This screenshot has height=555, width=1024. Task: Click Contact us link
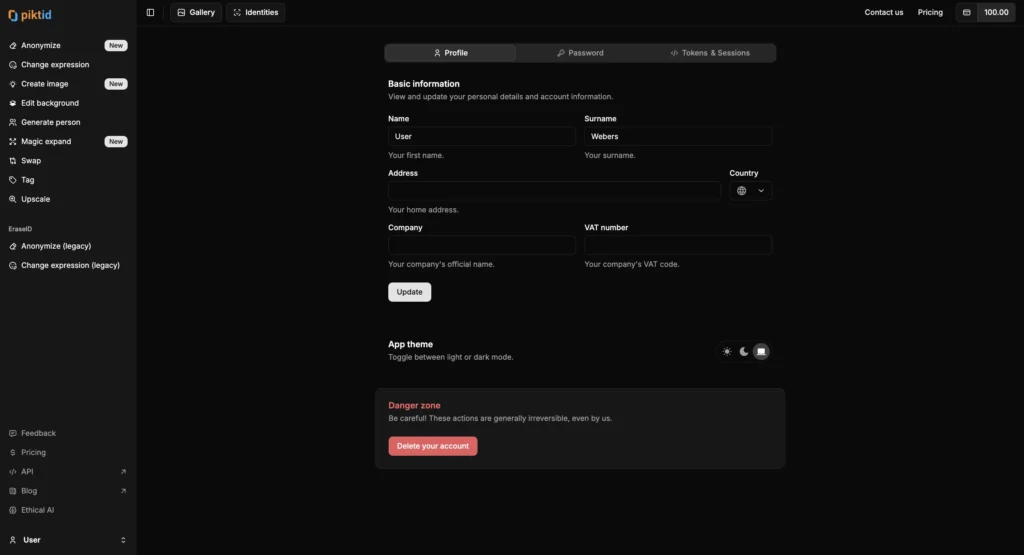click(884, 12)
